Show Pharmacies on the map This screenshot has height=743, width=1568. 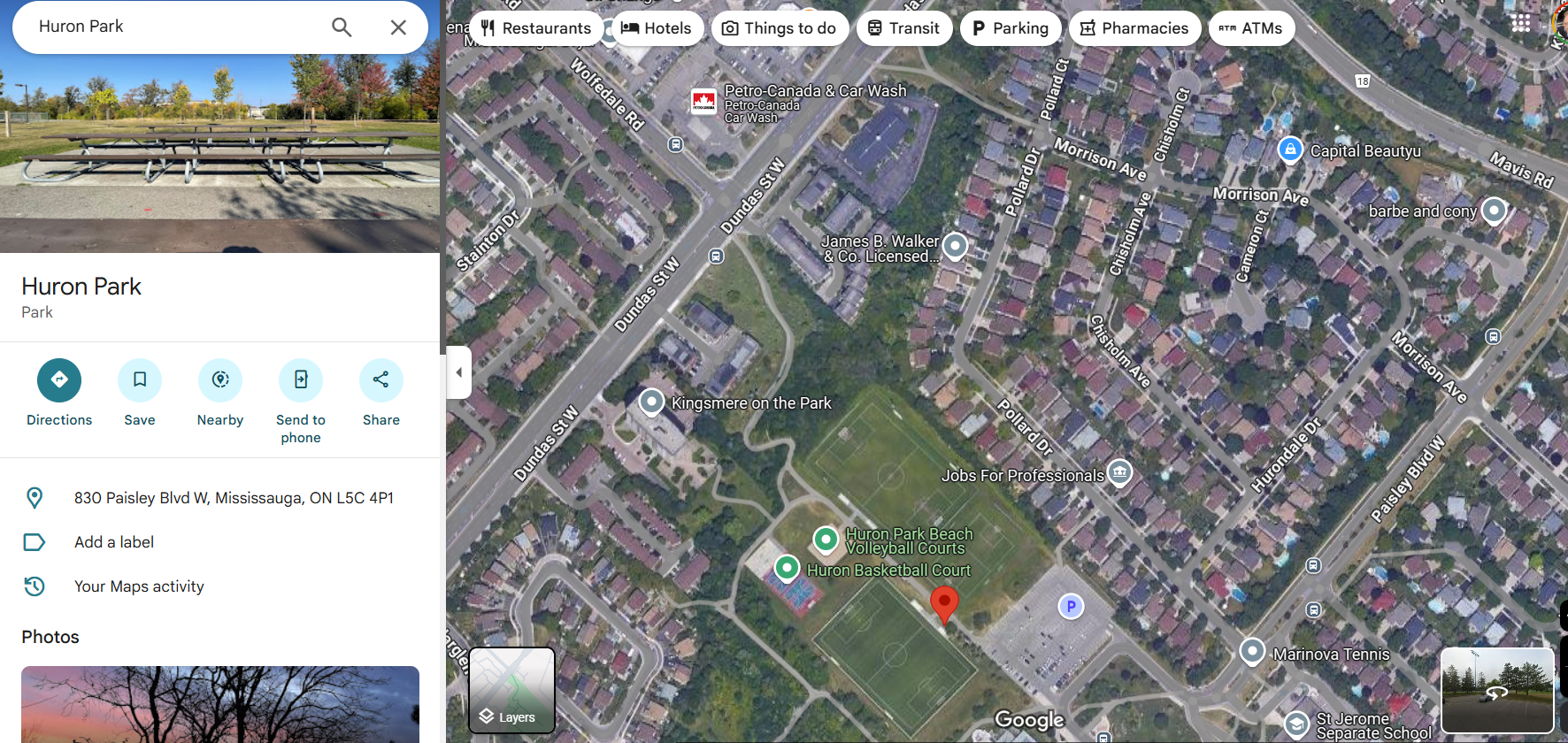pos(1134,28)
